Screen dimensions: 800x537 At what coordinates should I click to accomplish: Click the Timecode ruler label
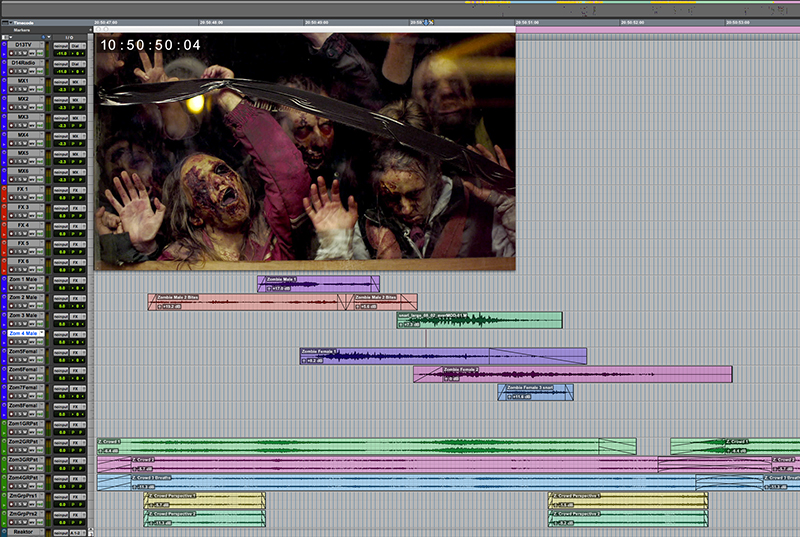click(x=23, y=21)
